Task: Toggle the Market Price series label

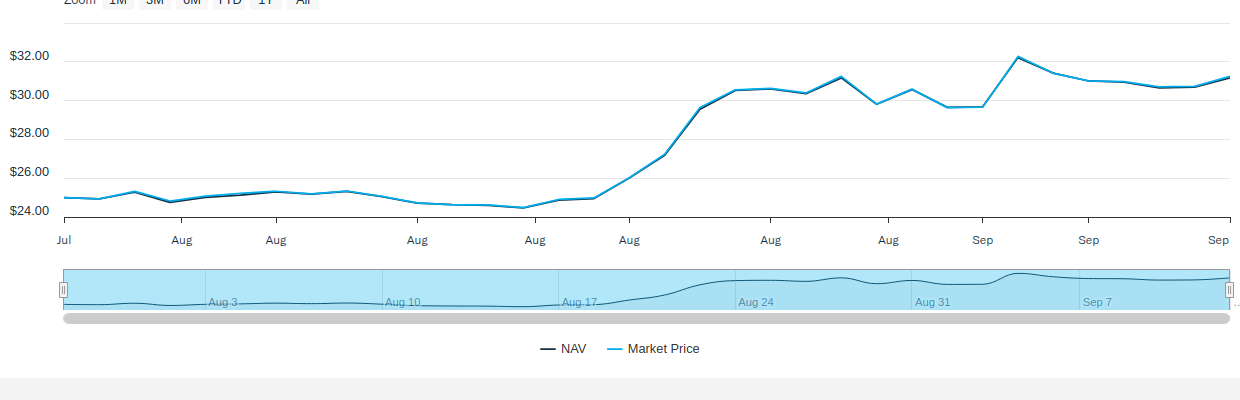Action: 664,349
